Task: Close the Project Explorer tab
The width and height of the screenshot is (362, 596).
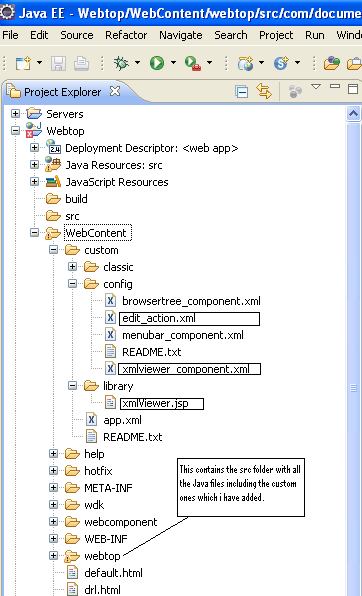Action: coord(115,91)
